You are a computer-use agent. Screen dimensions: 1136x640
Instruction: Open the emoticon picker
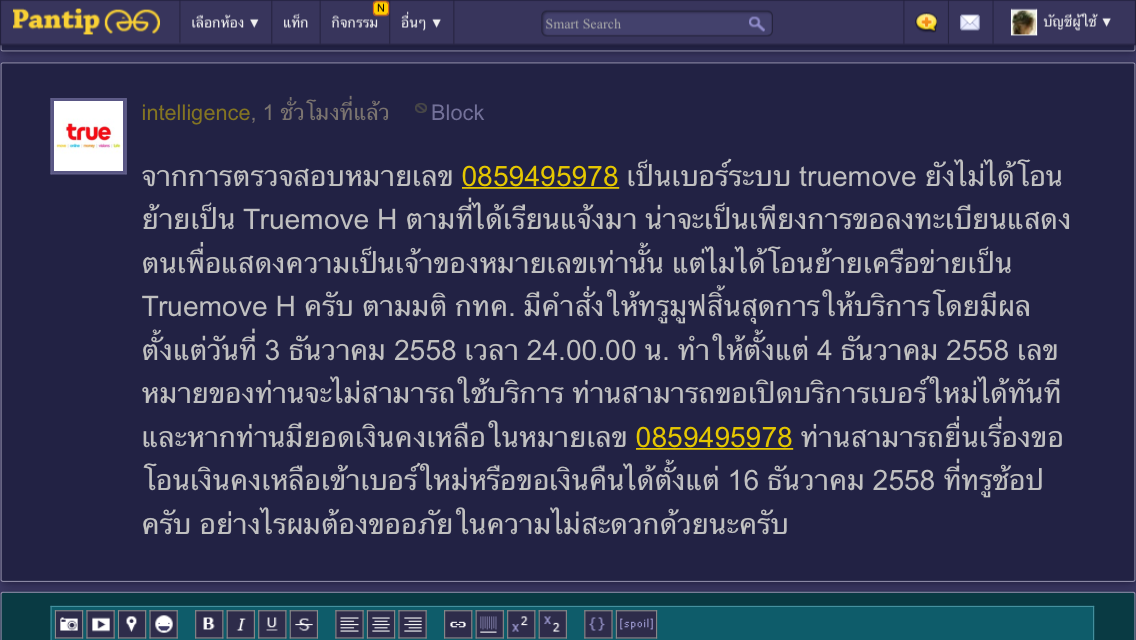click(x=164, y=624)
